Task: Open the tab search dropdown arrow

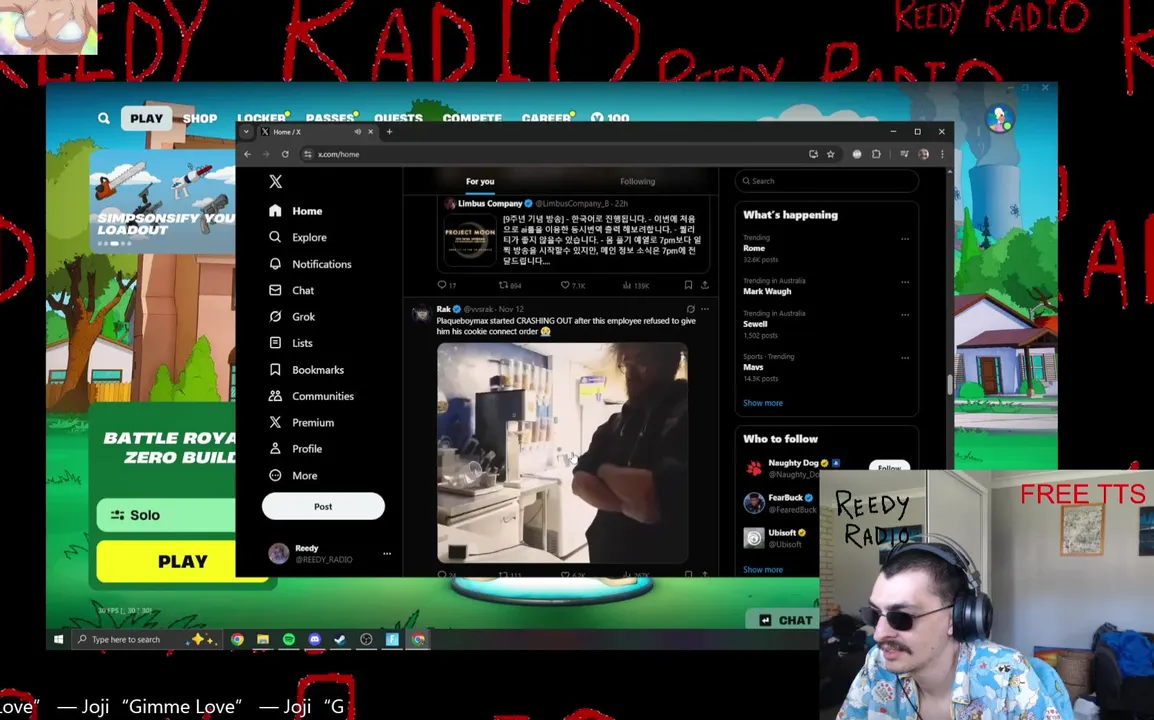Action: point(246,132)
